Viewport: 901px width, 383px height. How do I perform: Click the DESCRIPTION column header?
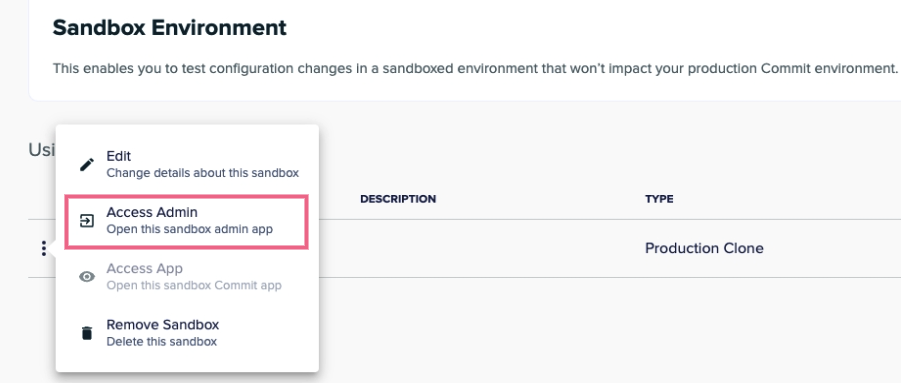pos(398,199)
